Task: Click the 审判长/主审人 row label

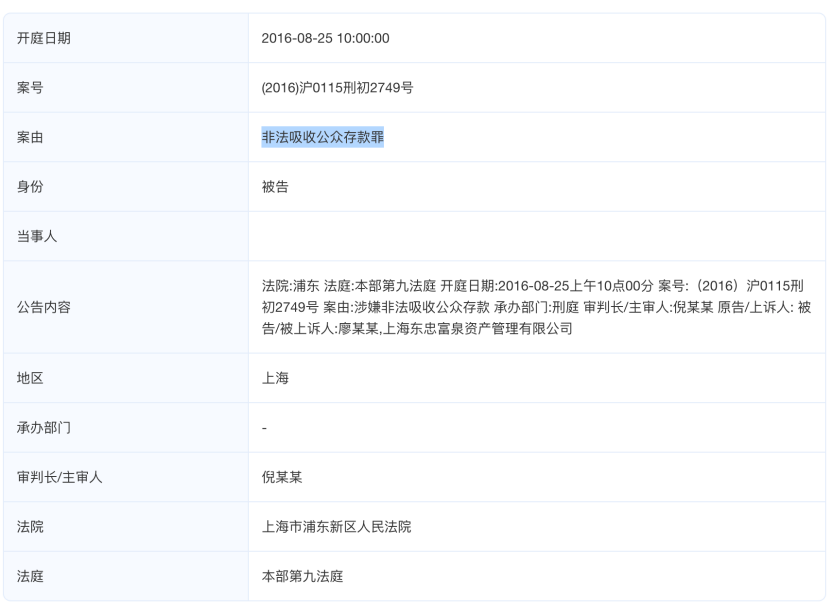Action: tap(60, 477)
